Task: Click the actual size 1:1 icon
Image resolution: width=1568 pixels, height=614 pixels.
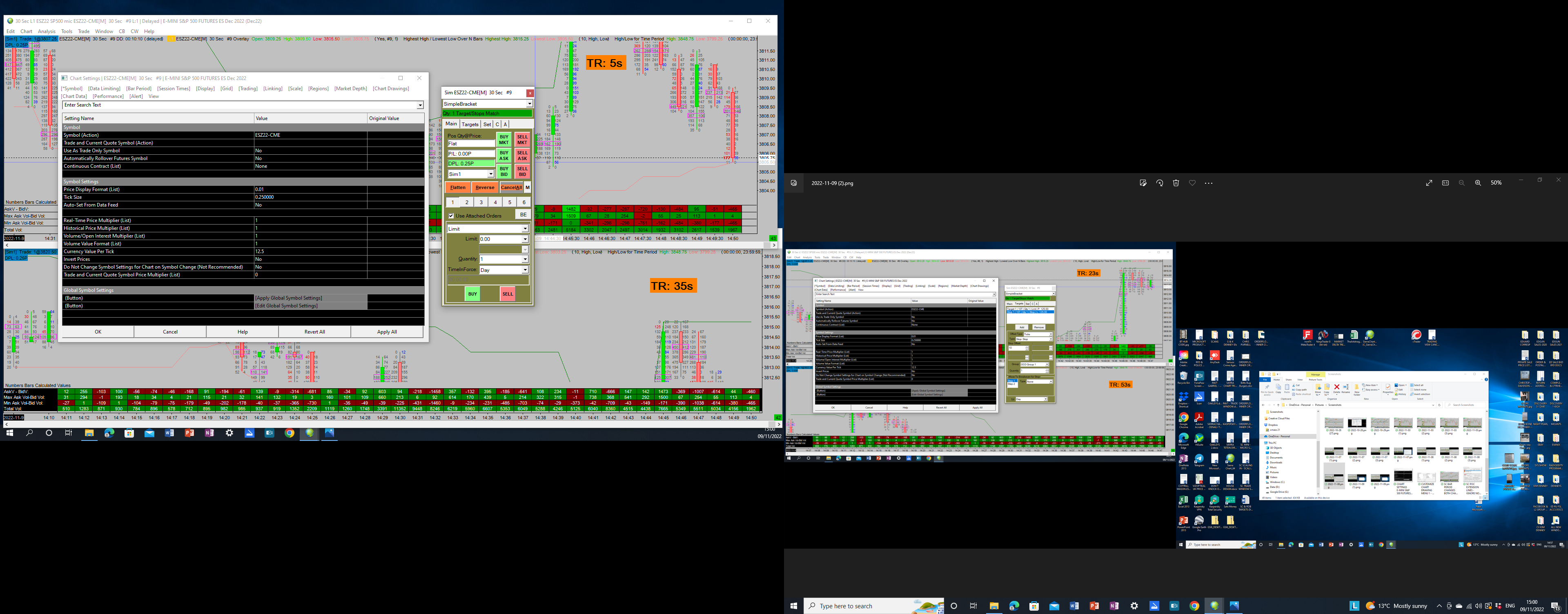Action: 1445,183
